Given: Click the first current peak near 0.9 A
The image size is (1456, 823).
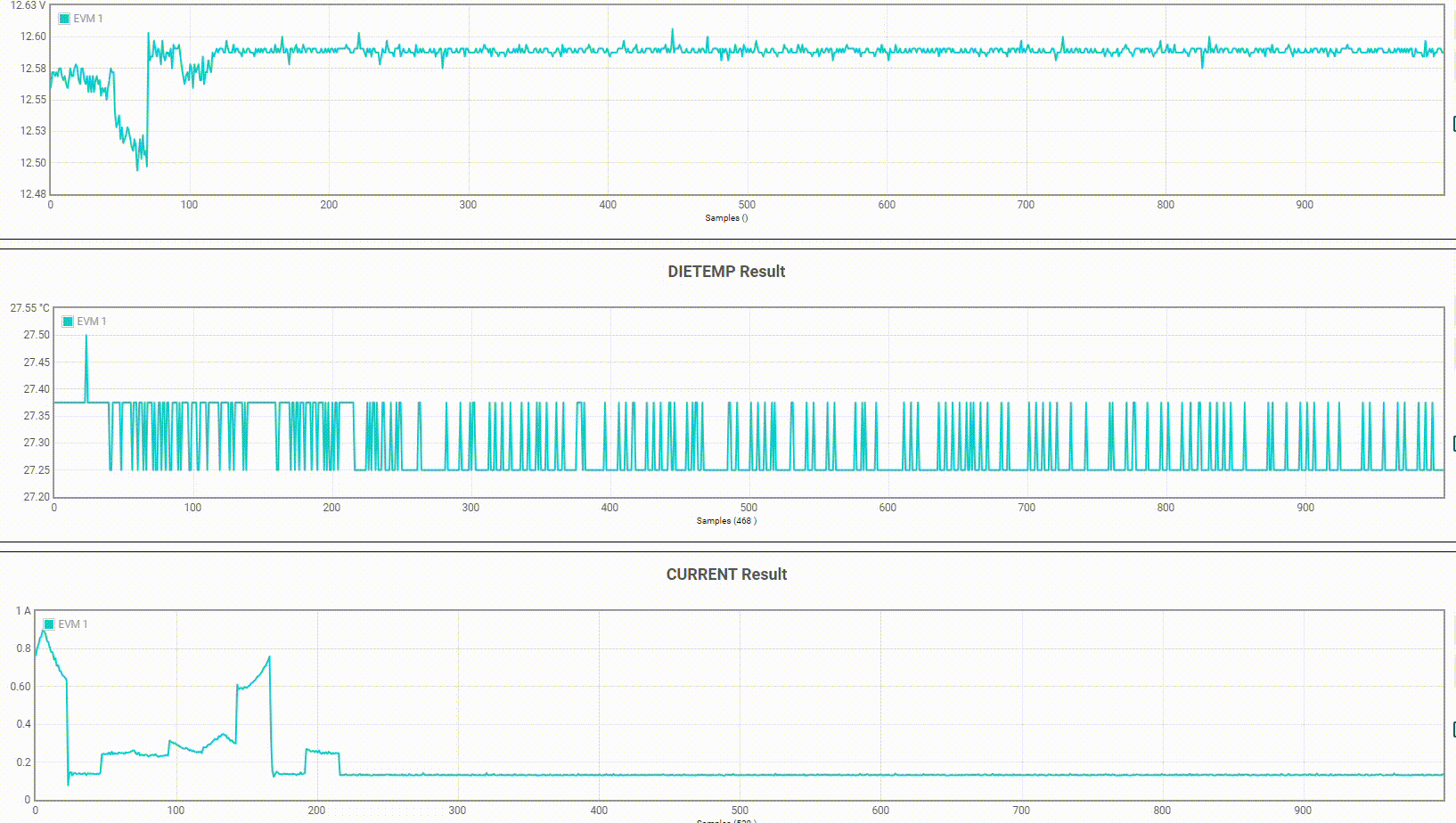Looking at the screenshot, I should 43,632.
